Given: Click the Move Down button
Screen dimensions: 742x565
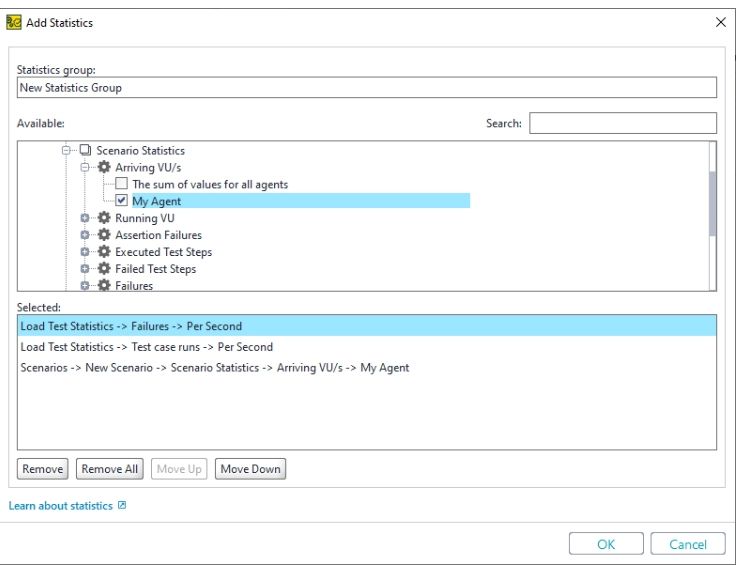Looking at the screenshot, I should coord(250,468).
